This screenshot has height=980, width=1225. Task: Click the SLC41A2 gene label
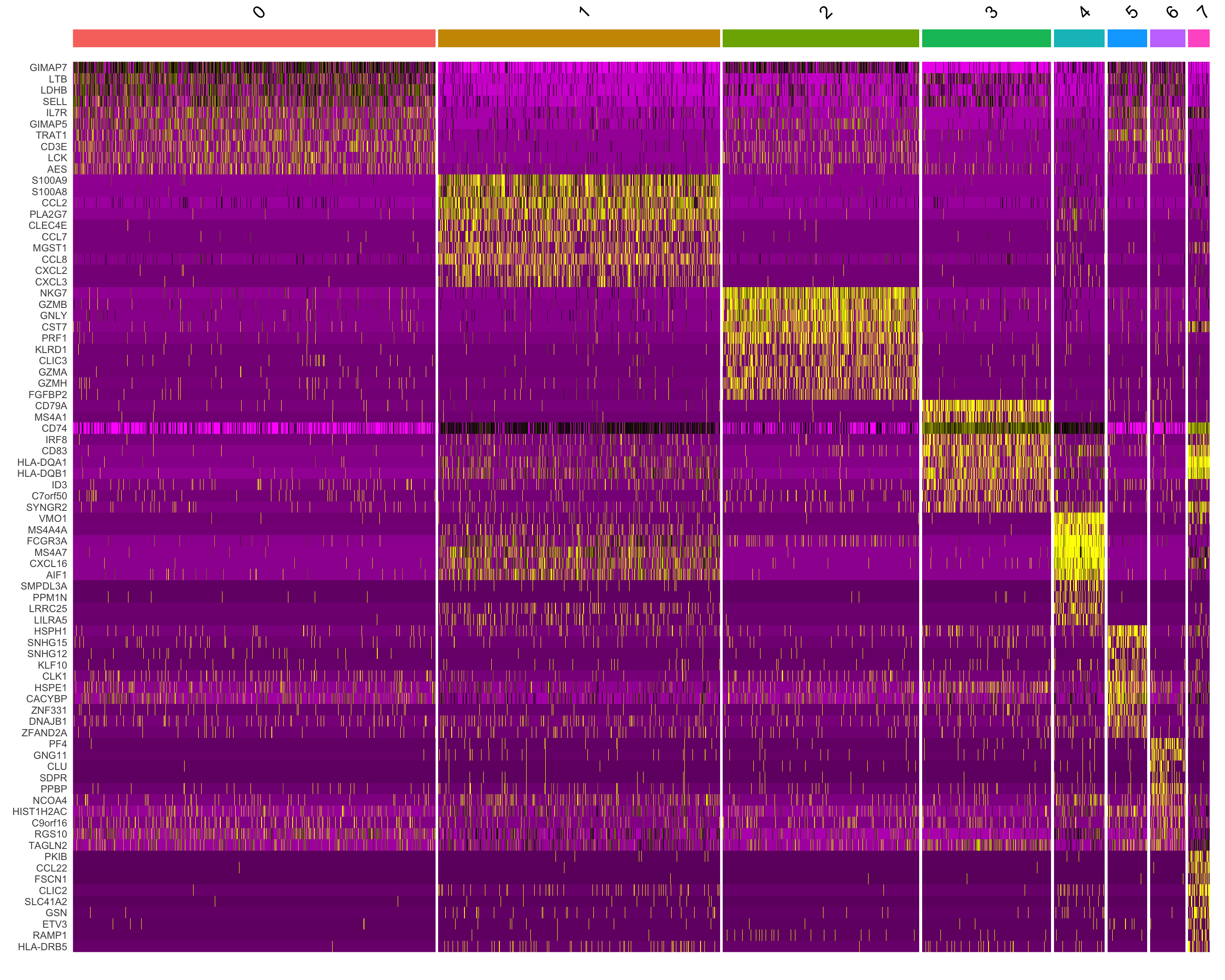46,902
